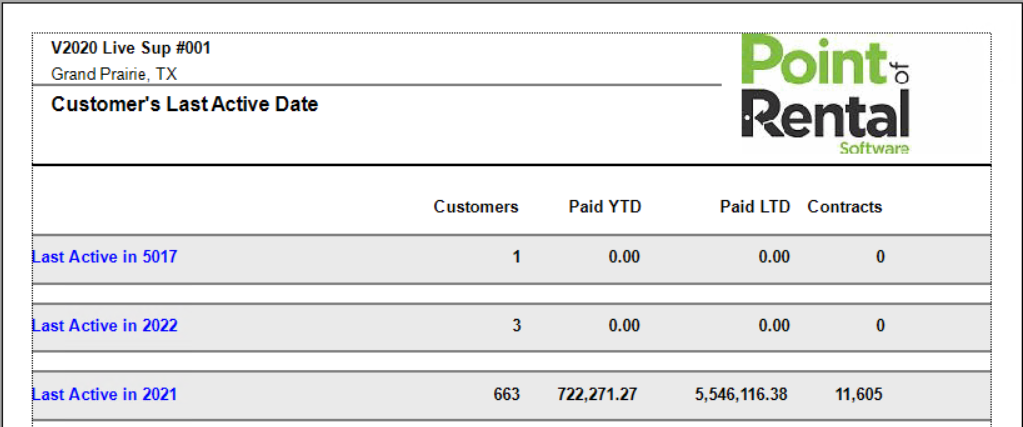Select the Paid YTD column header
The height and width of the screenshot is (427, 1023).
(x=605, y=207)
